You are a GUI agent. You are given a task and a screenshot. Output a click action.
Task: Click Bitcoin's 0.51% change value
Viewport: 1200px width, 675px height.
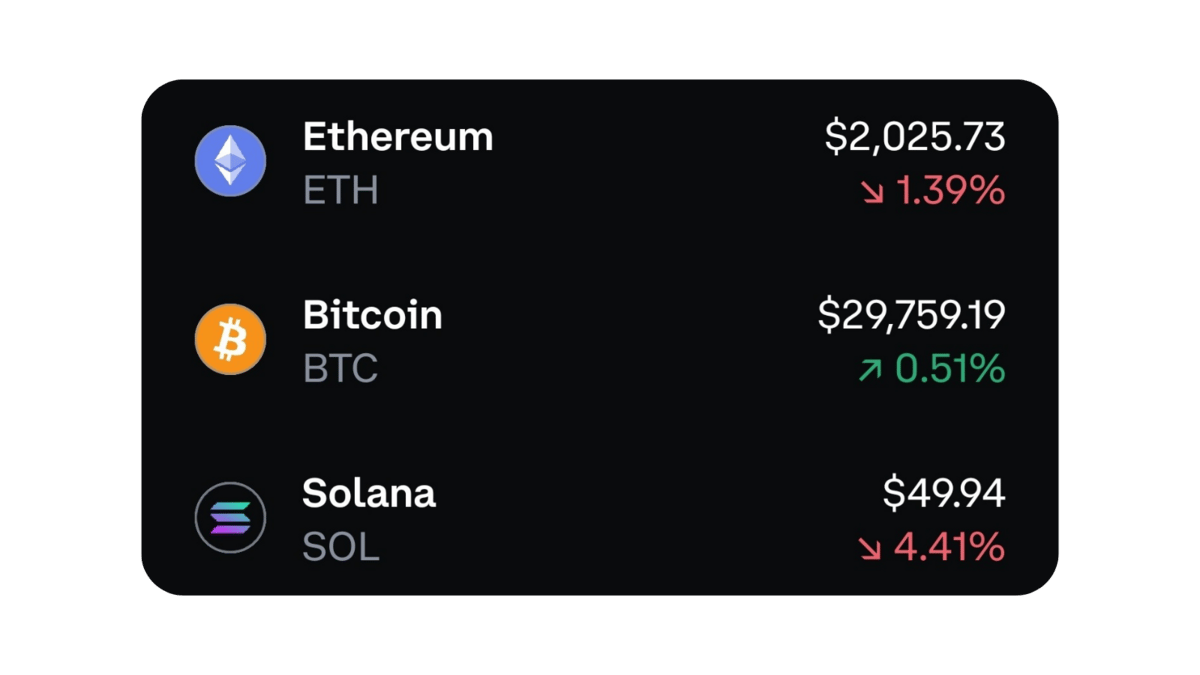[949, 370]
